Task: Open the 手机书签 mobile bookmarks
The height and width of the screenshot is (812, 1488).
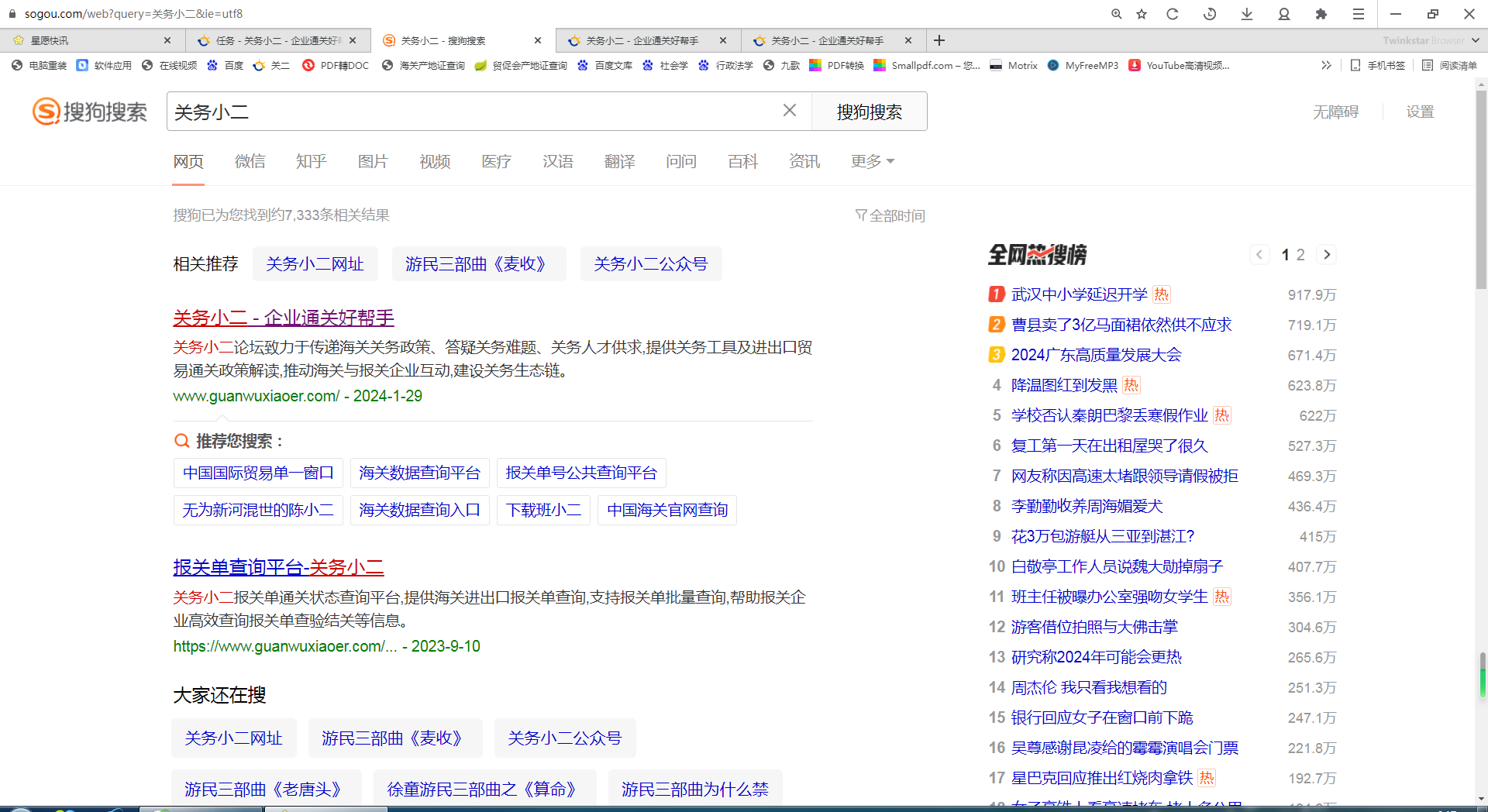Action: (1378, 66)
